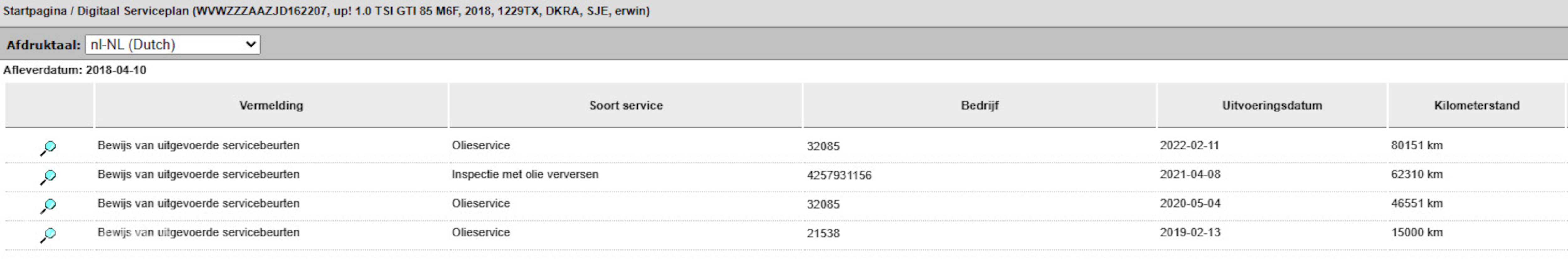The width and height of the screenshot is (1568, 260).
Task: Select company number 21538
Action: [823, 233]
